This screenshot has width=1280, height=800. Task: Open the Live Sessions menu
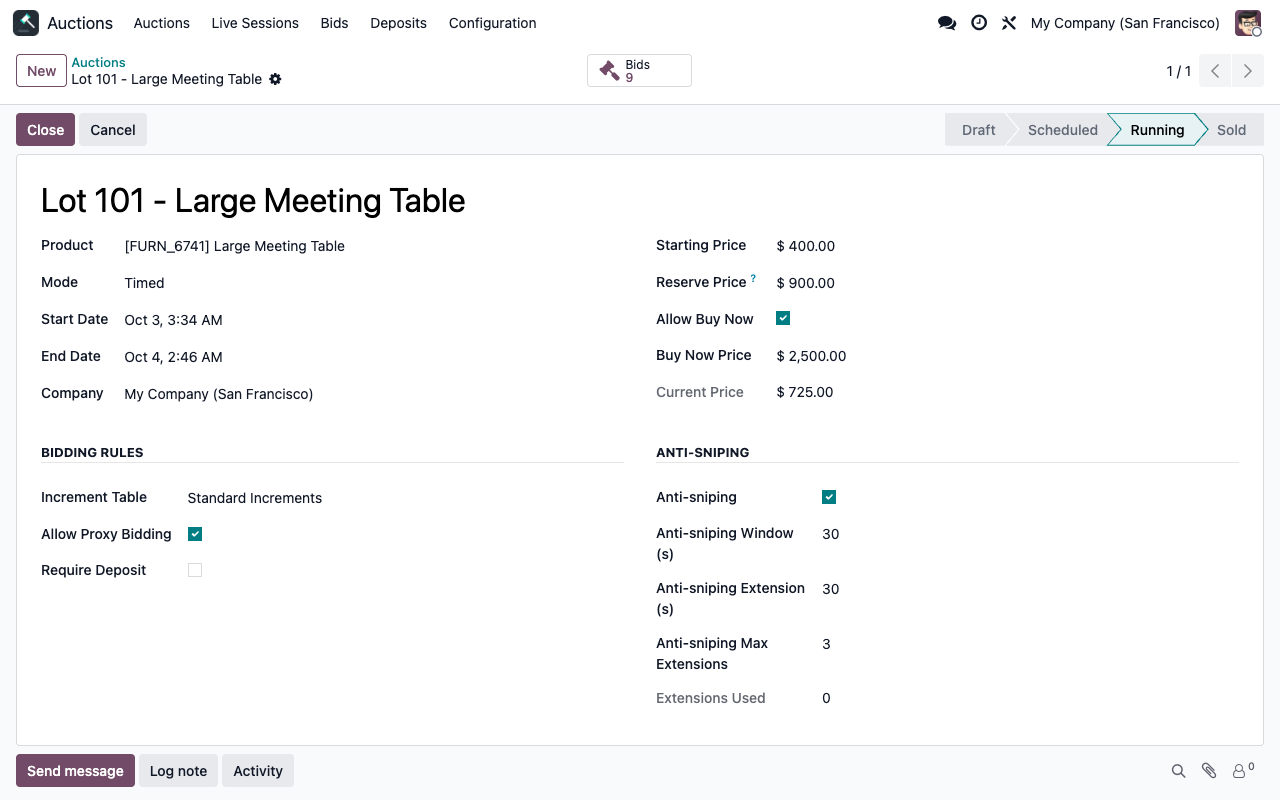tap(255, 23)
